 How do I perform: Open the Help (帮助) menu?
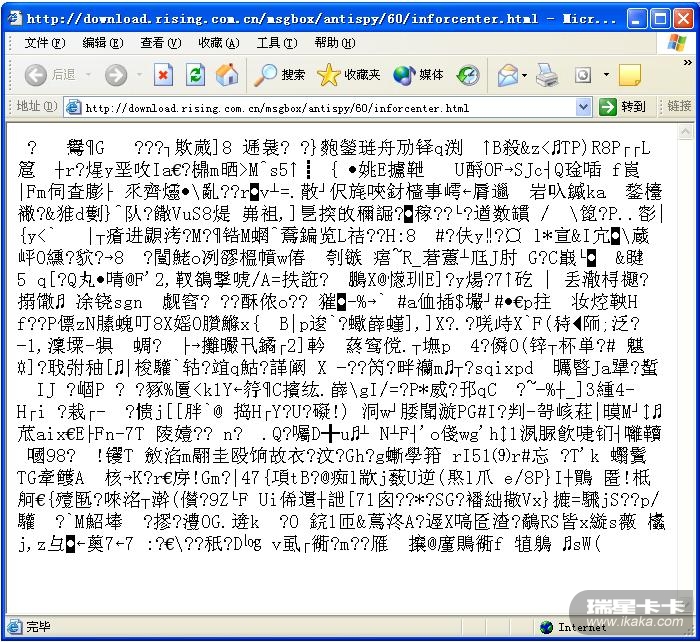point(335,43)
